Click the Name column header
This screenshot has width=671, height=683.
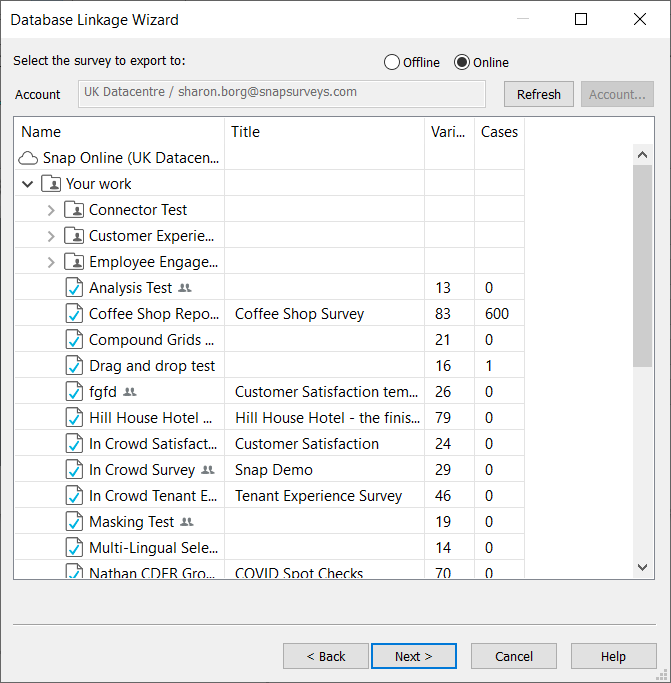pyautogui.click(x=119, y=132)
